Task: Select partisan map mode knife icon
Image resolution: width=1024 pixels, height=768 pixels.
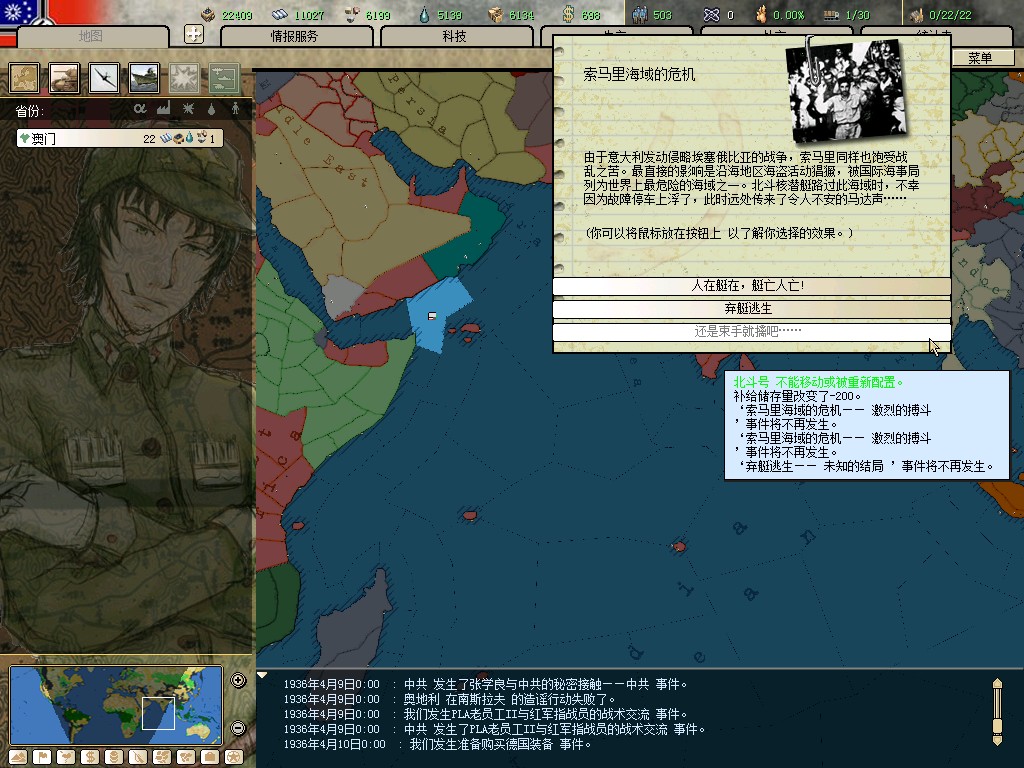Action: point(138,758)
